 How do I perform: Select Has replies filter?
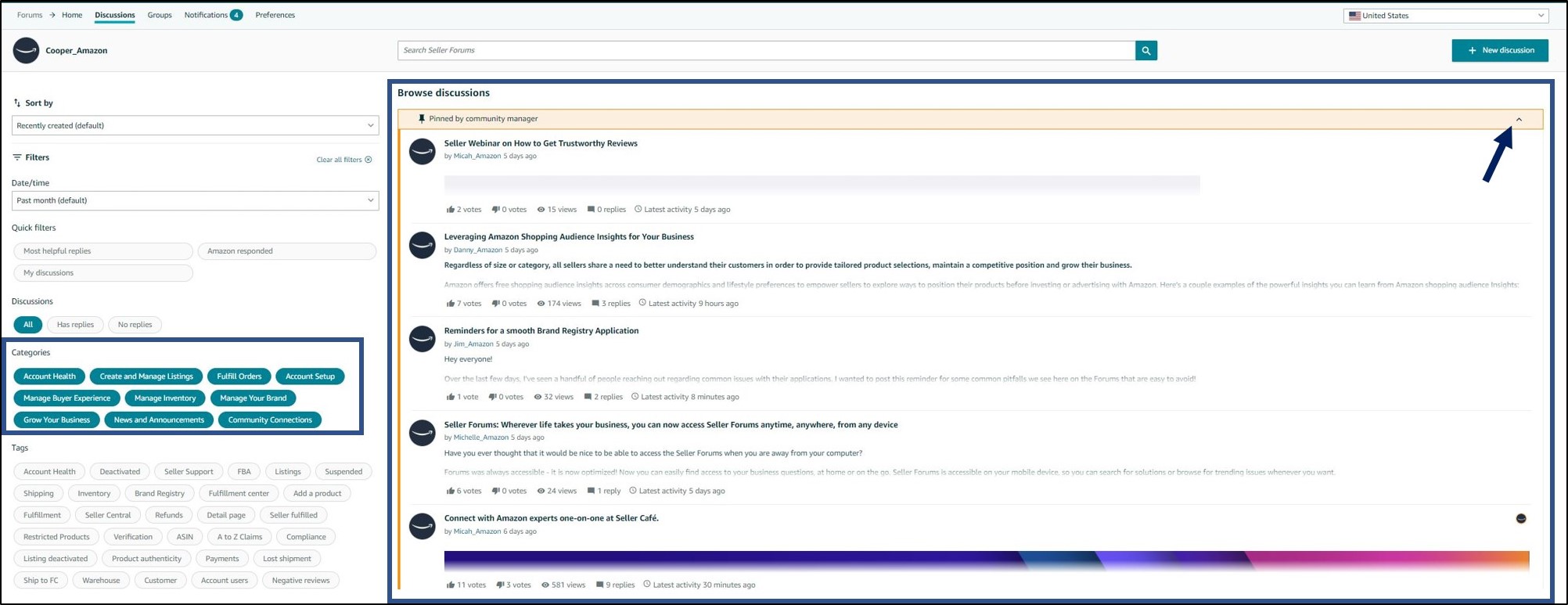click(75, 325)
